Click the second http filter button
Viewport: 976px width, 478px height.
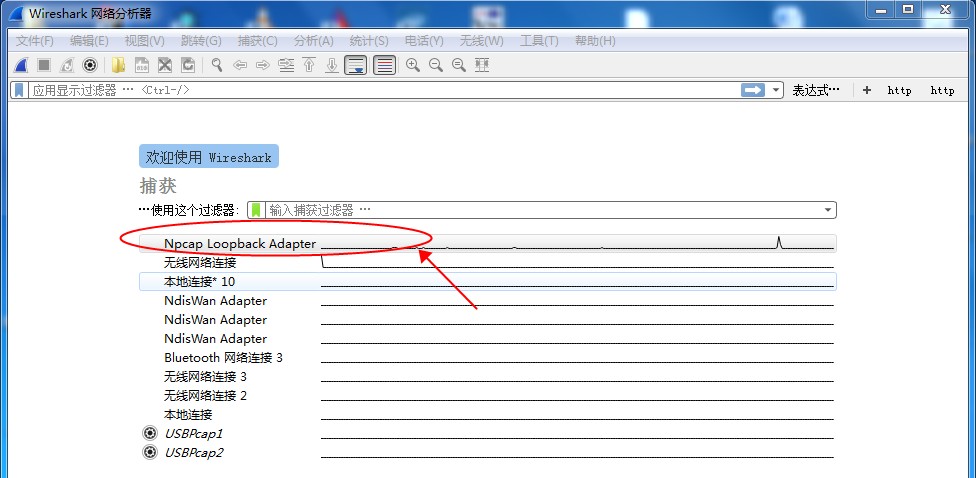point(942,91)
